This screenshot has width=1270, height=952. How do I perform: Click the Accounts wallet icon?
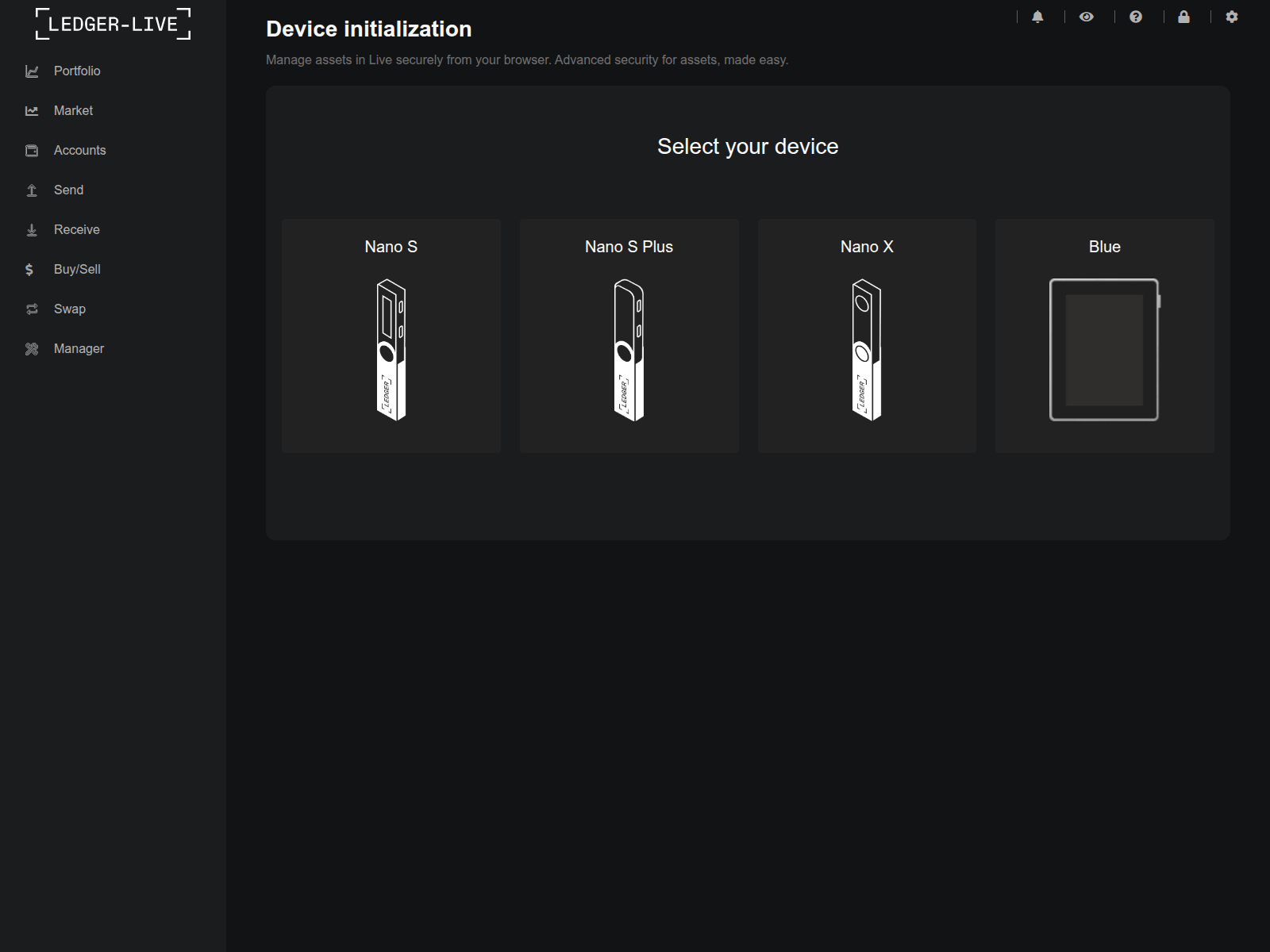tap(32, 151)
